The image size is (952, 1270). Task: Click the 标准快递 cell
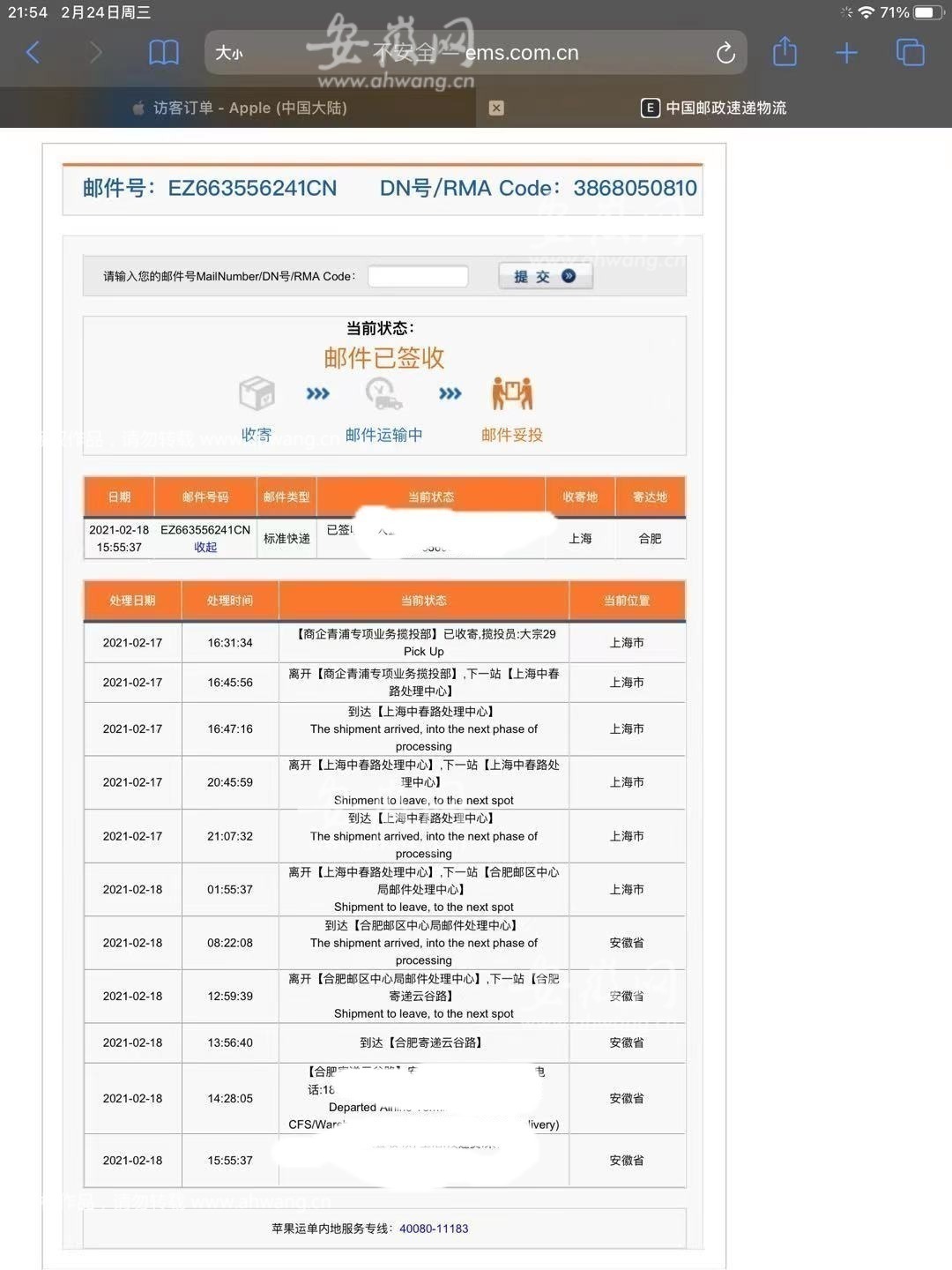(286, 539)
